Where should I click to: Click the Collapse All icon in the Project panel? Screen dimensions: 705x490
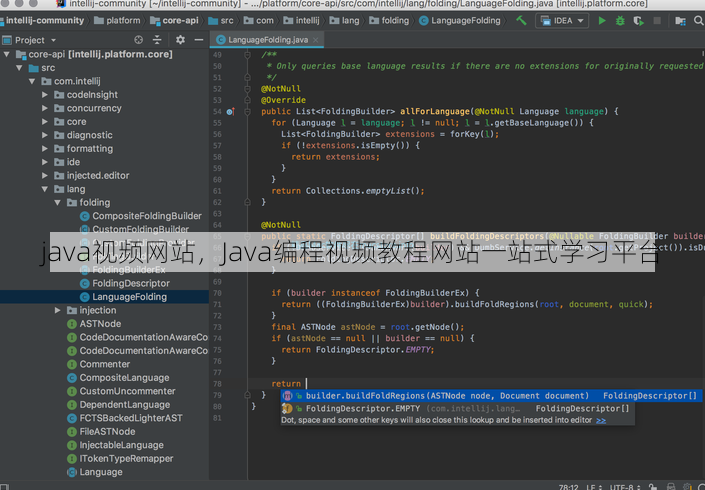[x=157, y=40]
